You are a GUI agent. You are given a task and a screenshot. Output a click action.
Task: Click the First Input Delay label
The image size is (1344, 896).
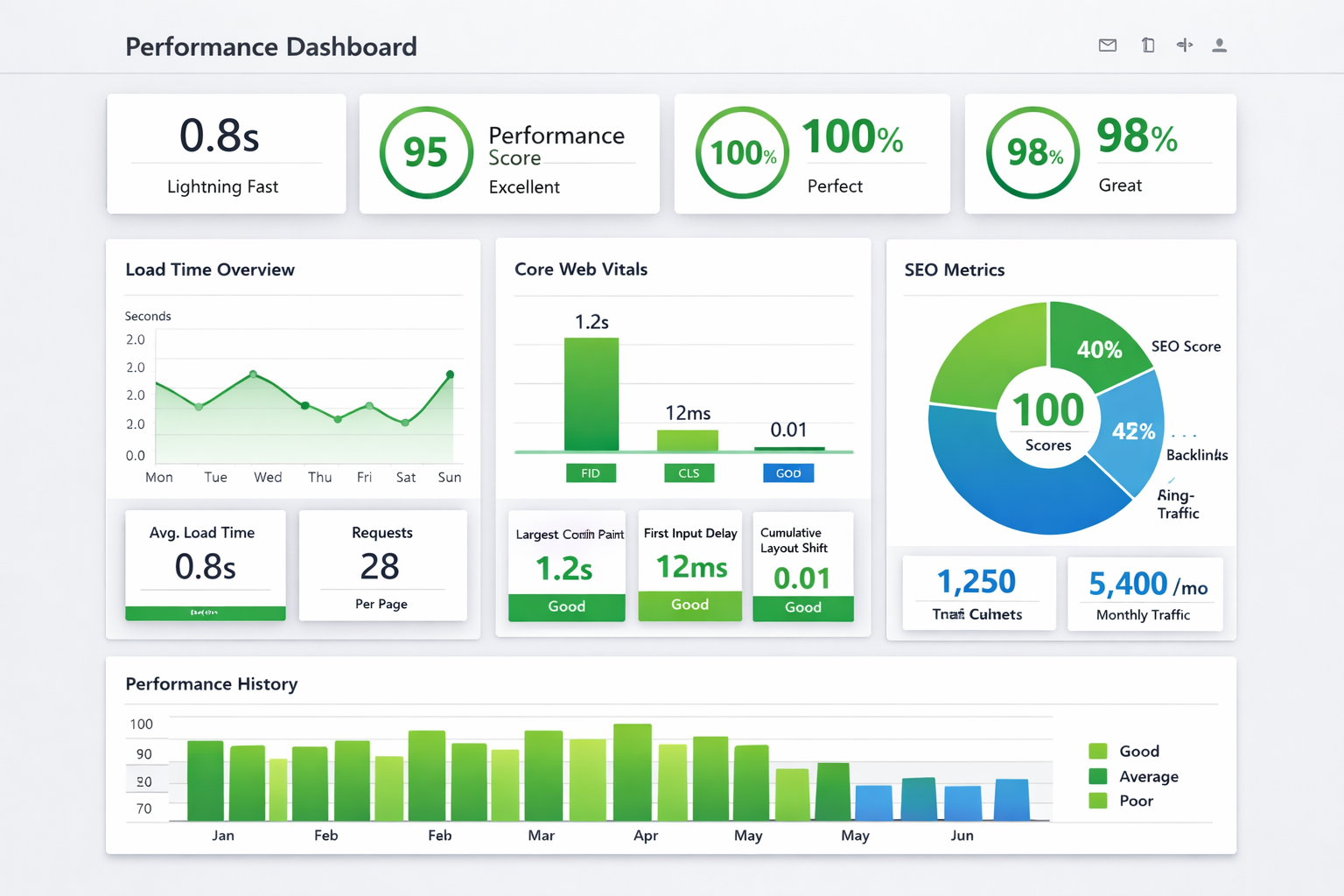click(x=690, y=534)
